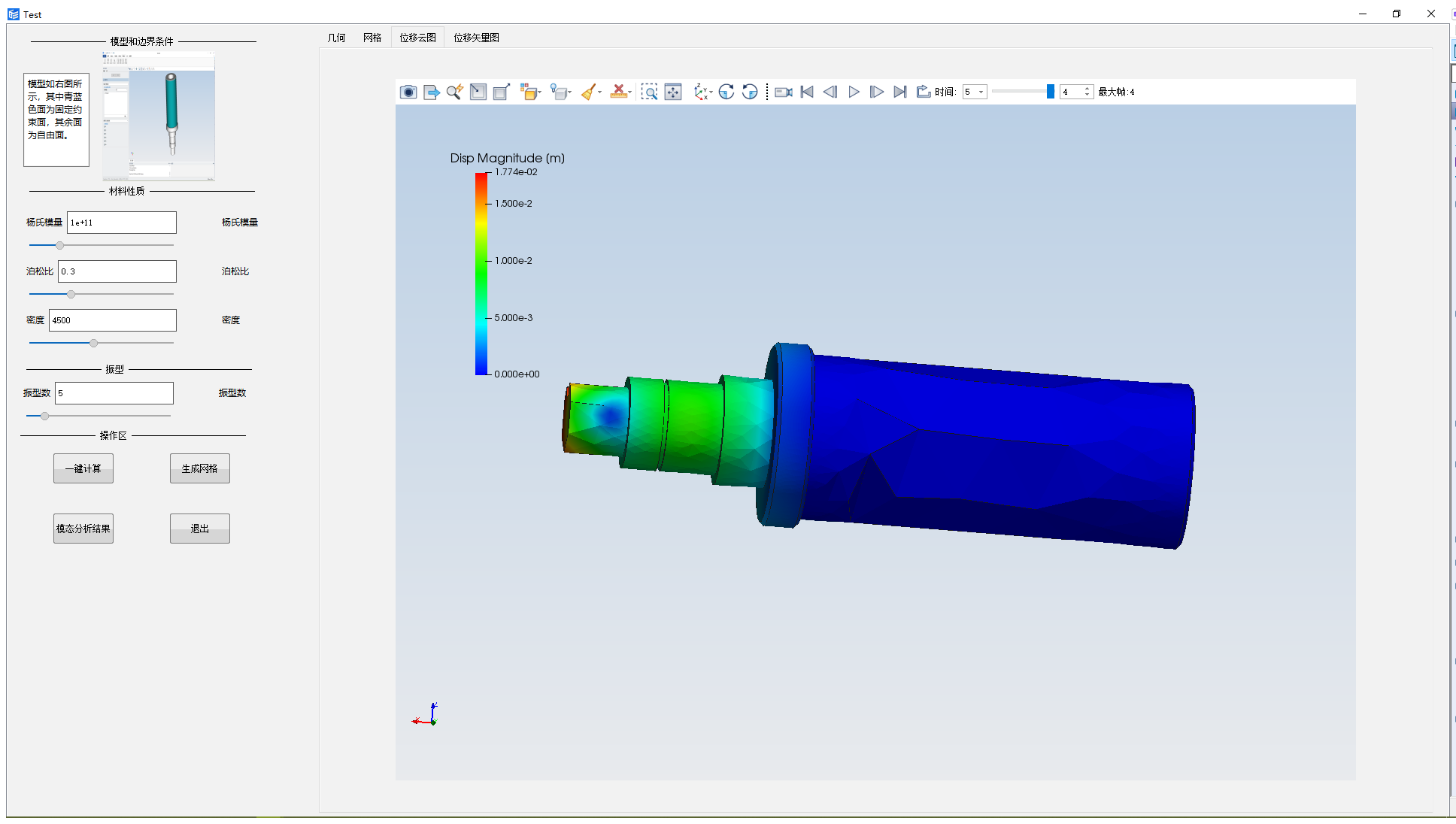
Task: Click the displacement cloud map tab
Action: [x=417, y=37]
